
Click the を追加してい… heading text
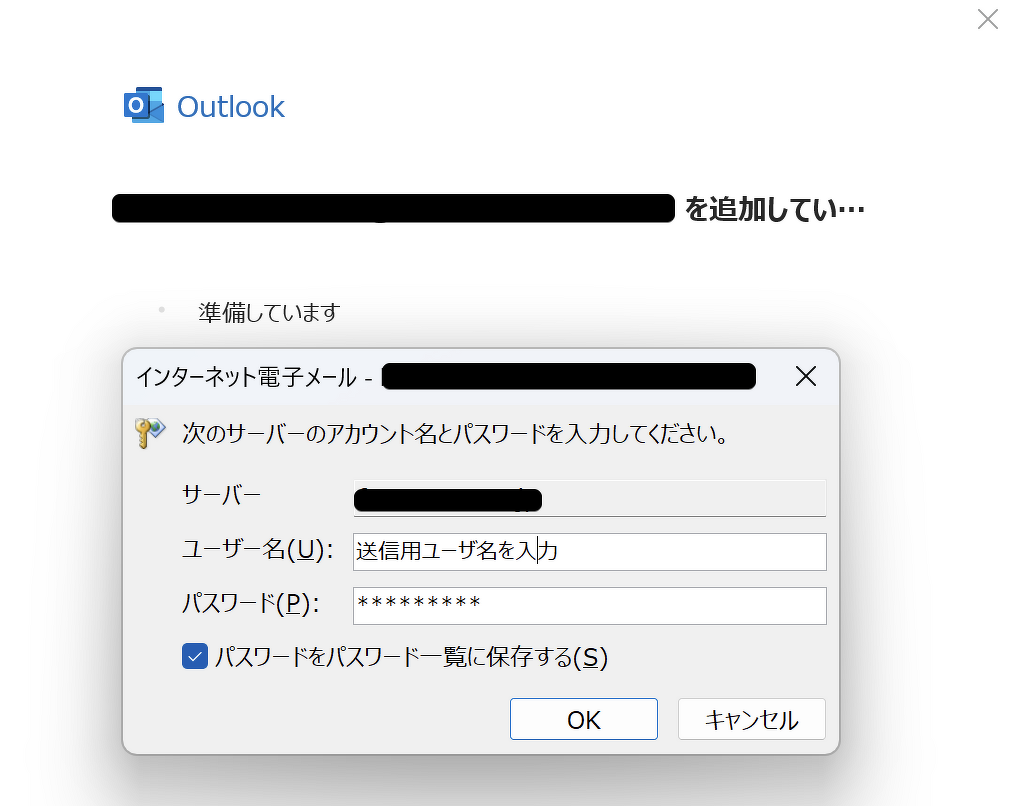[x=774, y=210]
